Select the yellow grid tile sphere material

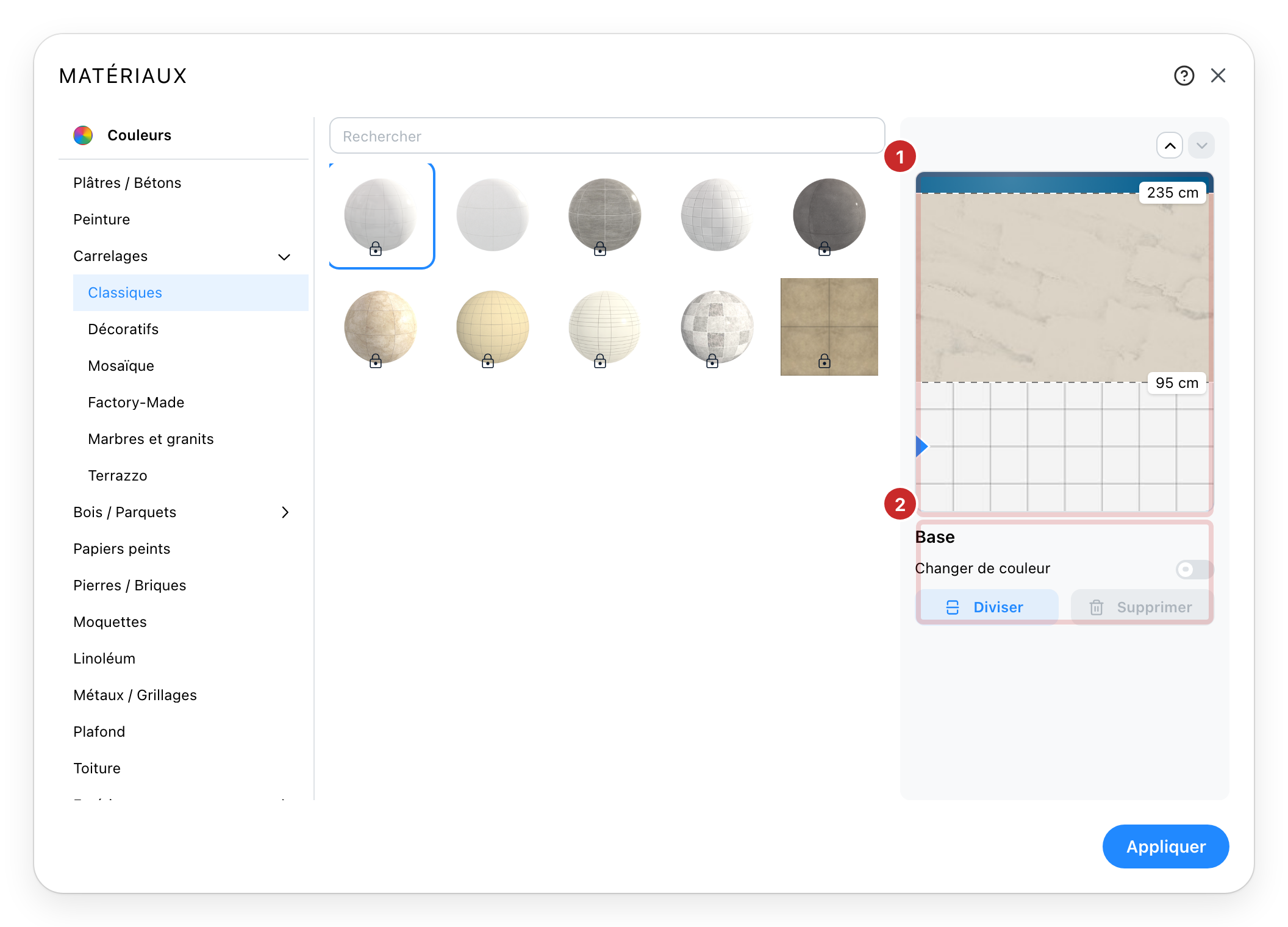493,327
